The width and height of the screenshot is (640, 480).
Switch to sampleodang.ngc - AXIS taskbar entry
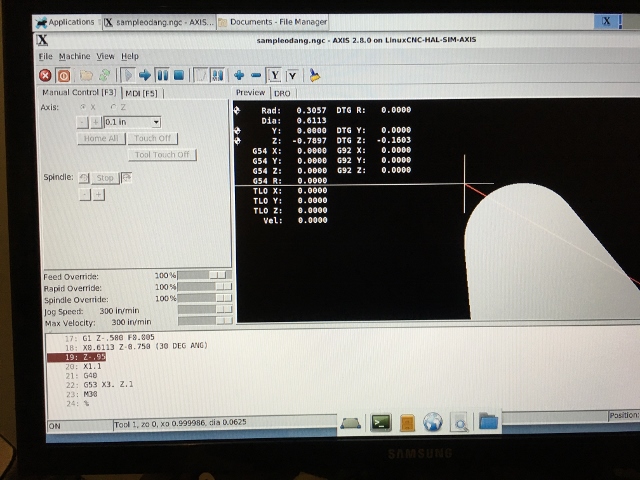tap(159, 22)
